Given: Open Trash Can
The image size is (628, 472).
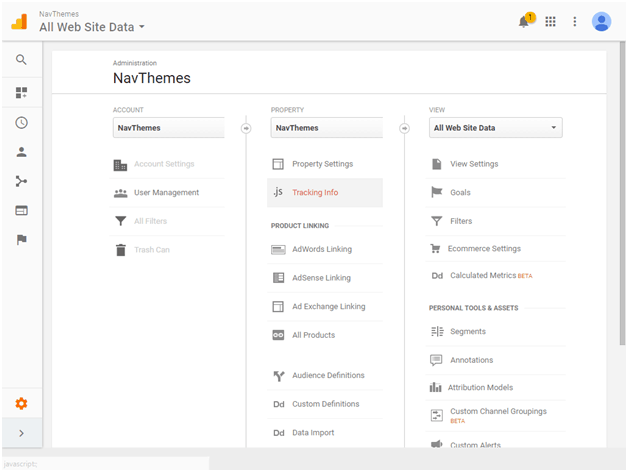Looking at the screenshot, I should (x=152, y=250).
